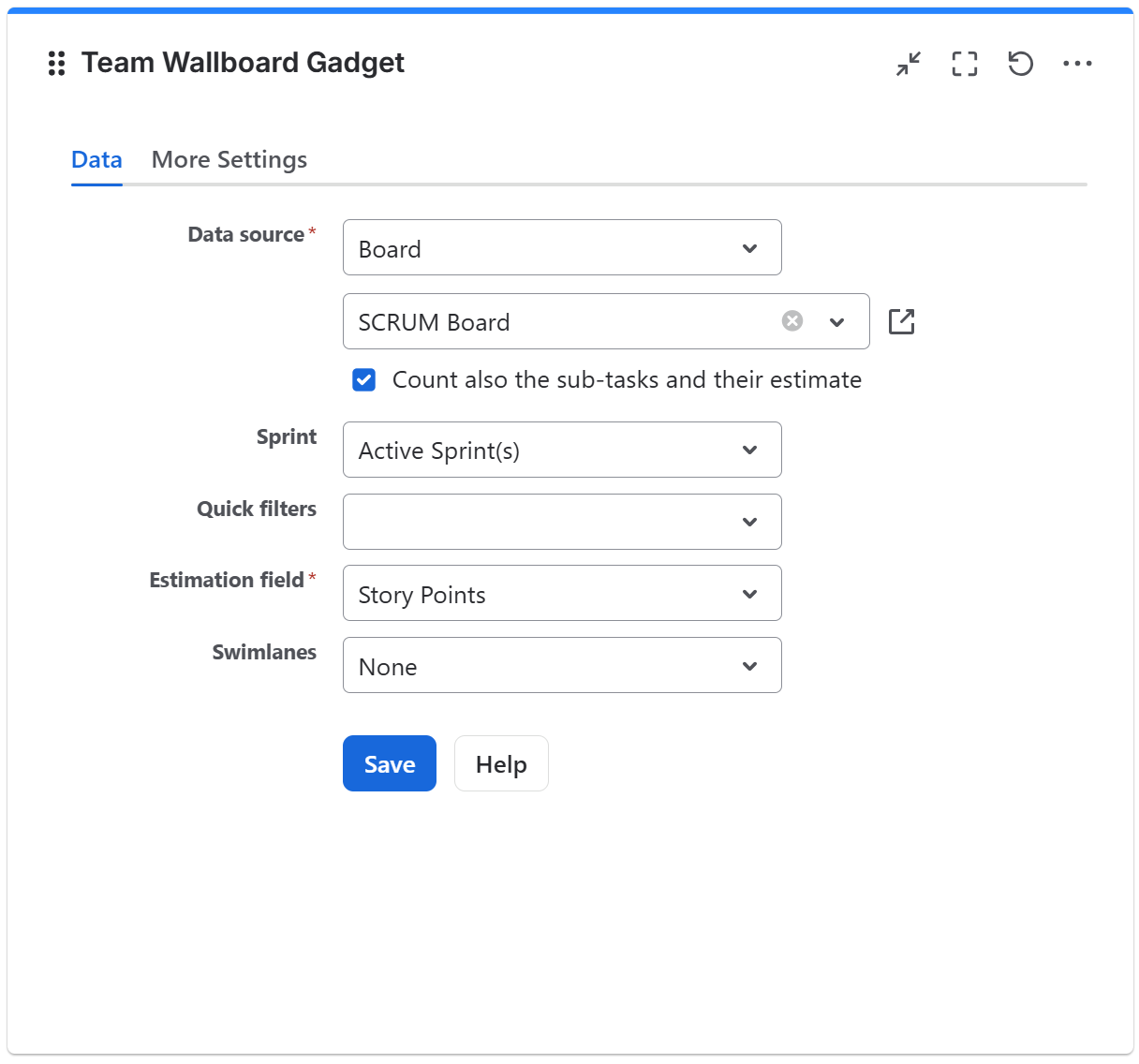Image resolution: width=1139 pixels, height=1064 pixels.
Task: Expand the SCRUM Board selector
Action: point(837,321)
